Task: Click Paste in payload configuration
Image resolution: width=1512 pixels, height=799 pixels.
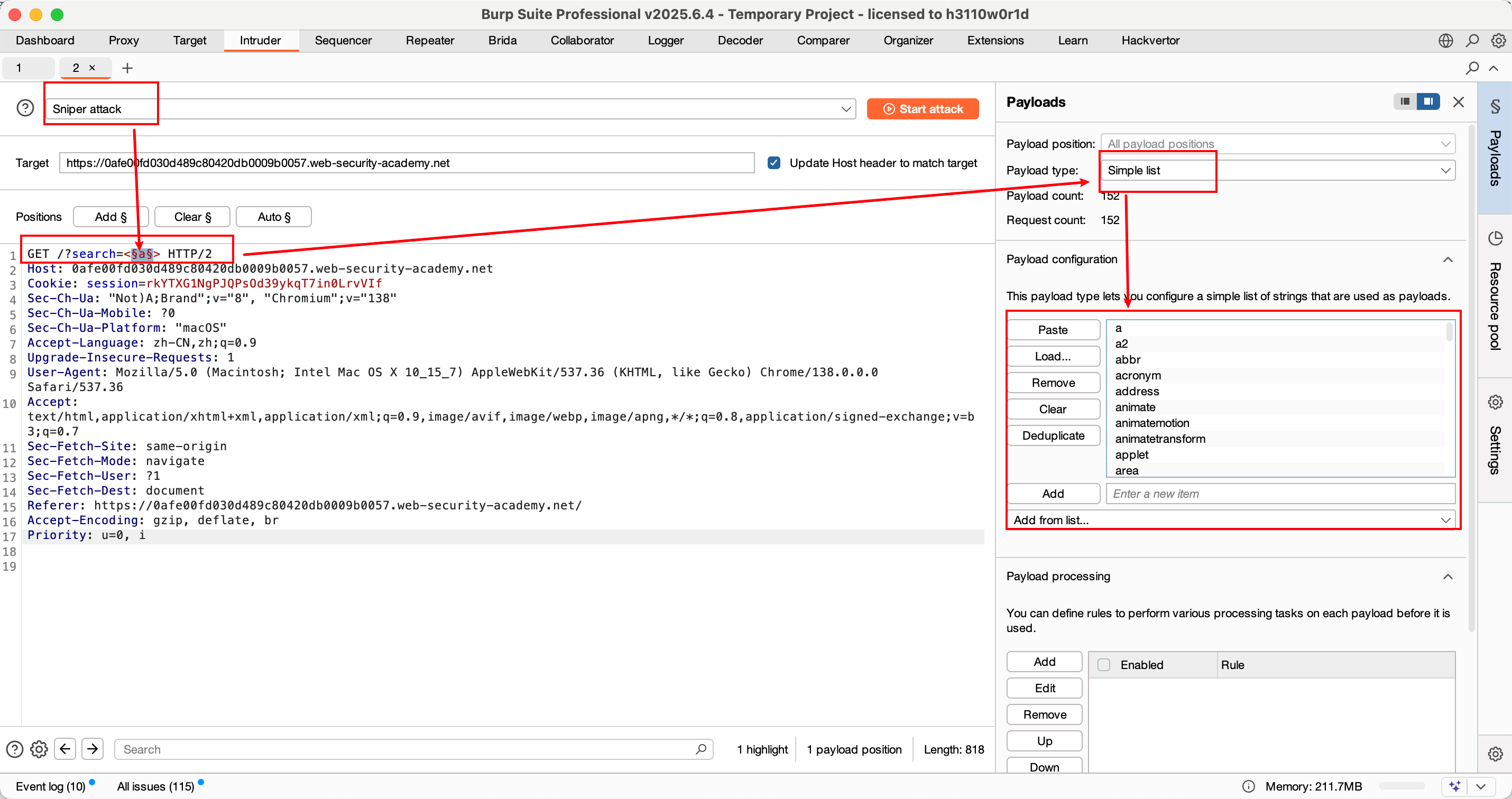Action: (x=1054, y=330)
